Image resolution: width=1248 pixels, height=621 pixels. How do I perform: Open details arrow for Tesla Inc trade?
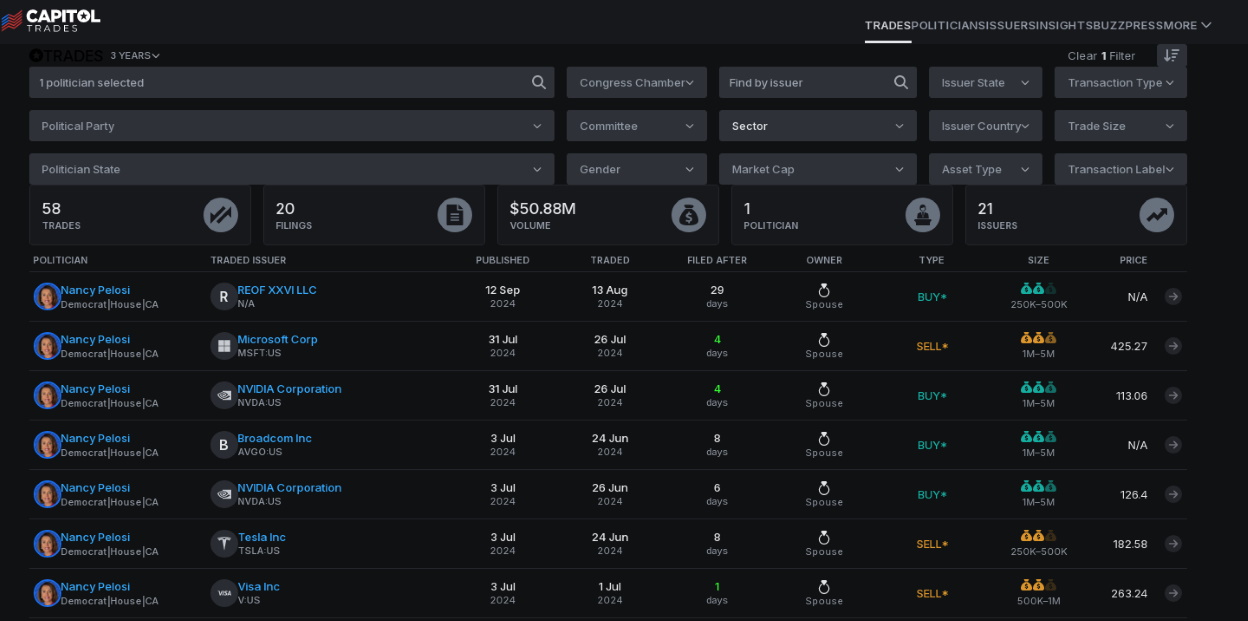[x=1173, y=544]
